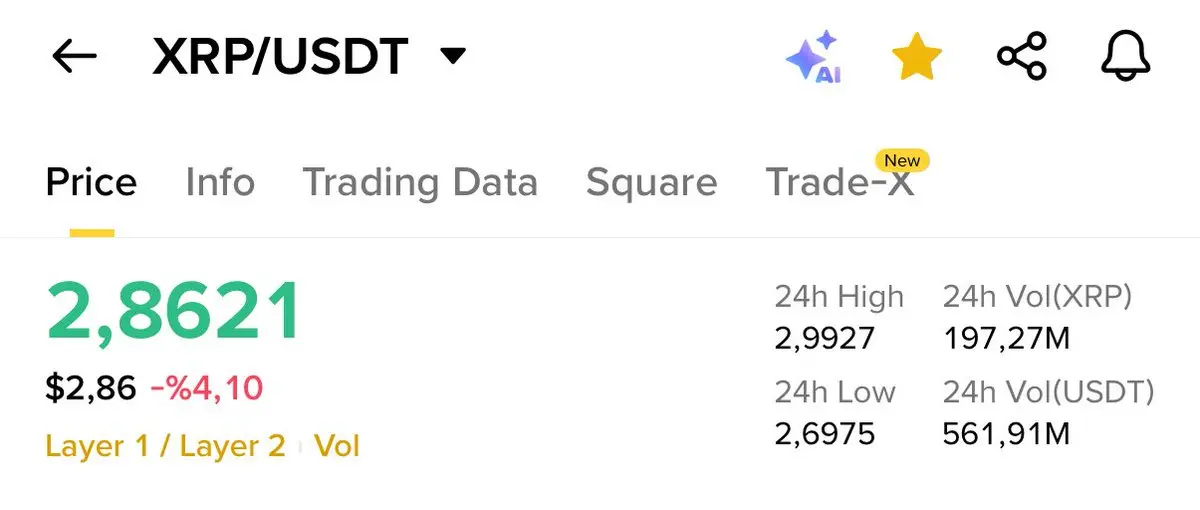Toggle the yellow favorite star

[x=917, y=56]
